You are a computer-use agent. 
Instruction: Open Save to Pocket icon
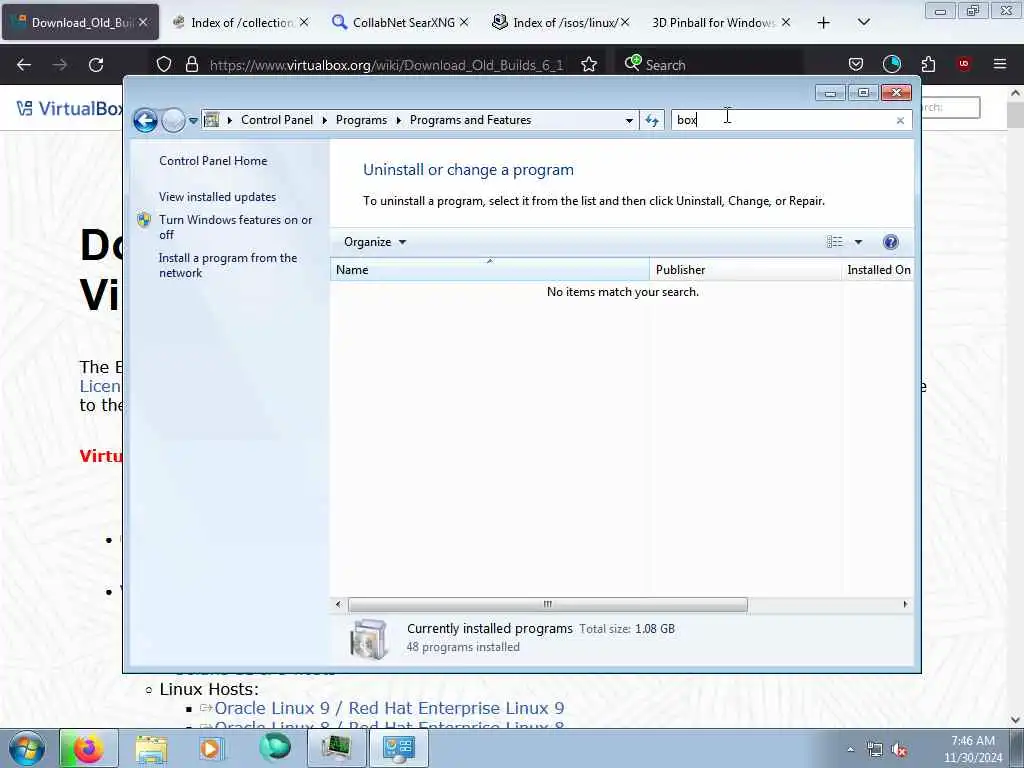coord(856,64)
